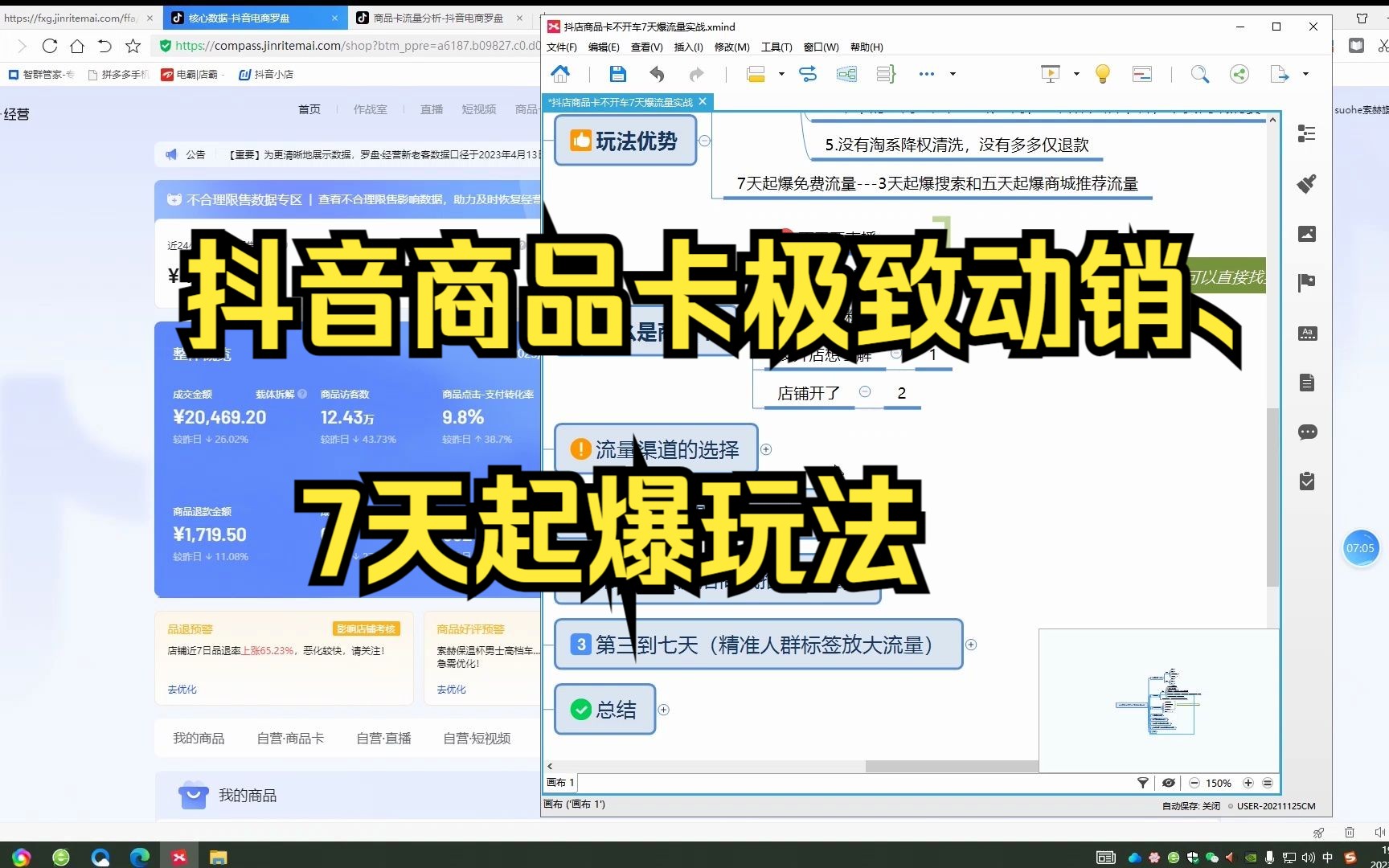Open dropdown arrow after the ellipsis icon
Image resolution: width=1389 pixels, height=868 pixels.
[x=953, y=74]
